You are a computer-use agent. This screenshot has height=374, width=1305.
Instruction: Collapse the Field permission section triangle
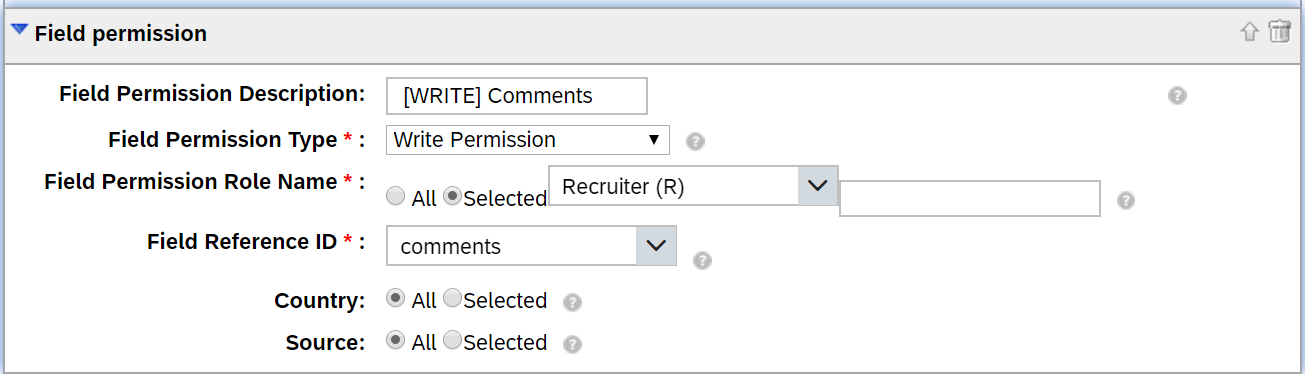coord(19,30)
